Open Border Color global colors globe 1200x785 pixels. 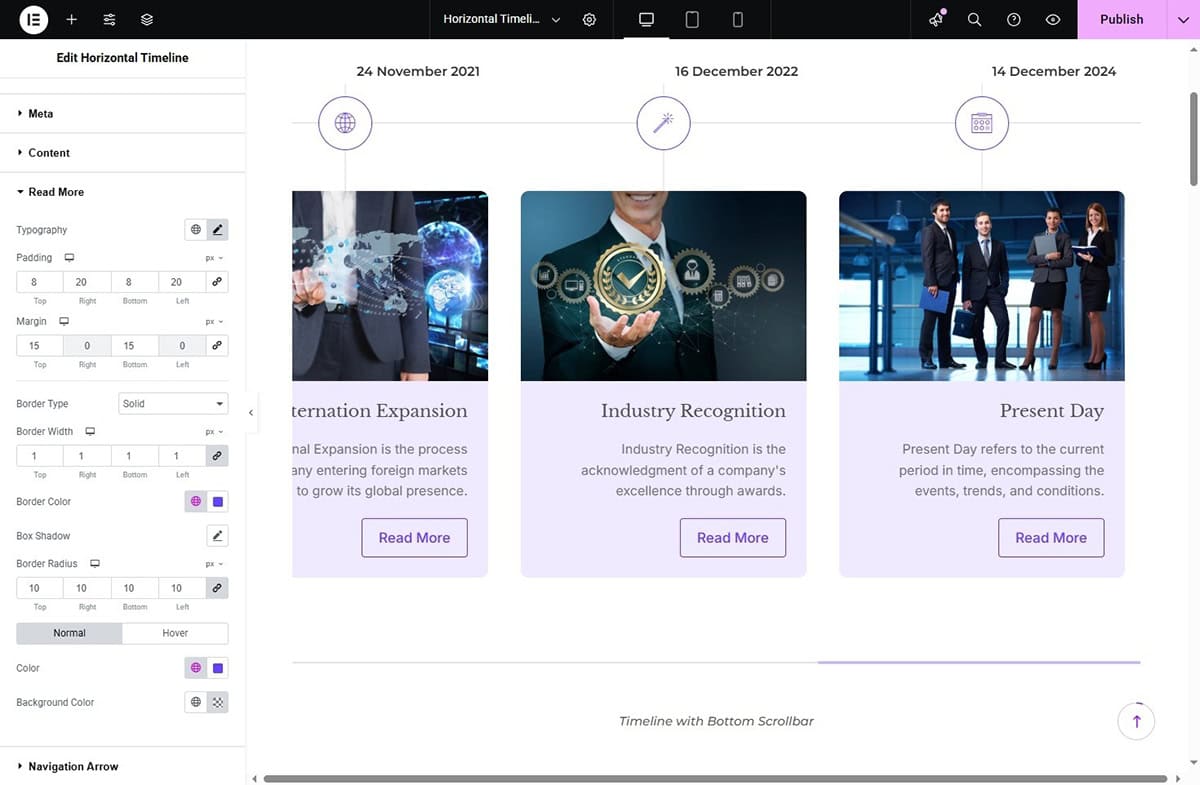point(195,502)
